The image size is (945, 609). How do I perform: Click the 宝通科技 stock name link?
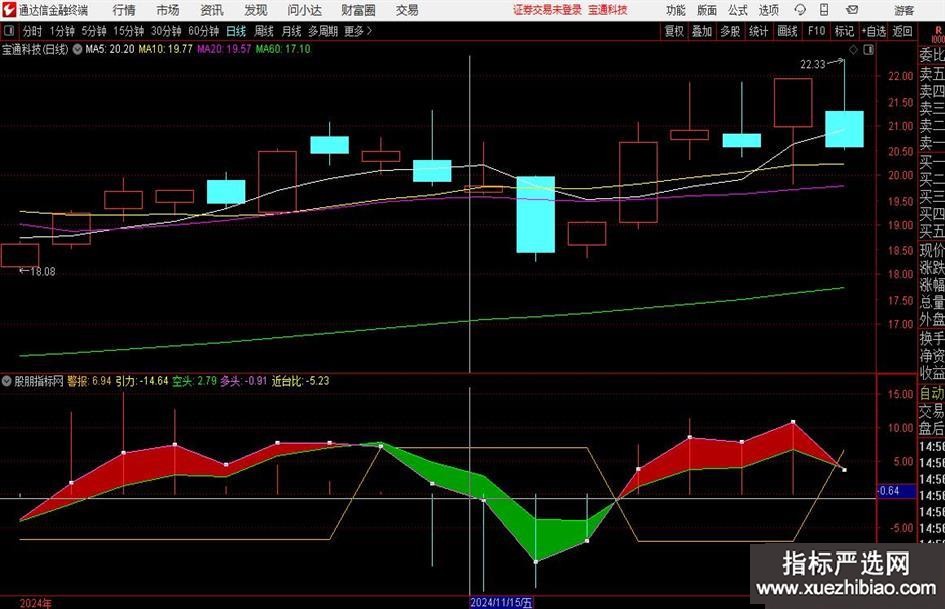point(608,10)
